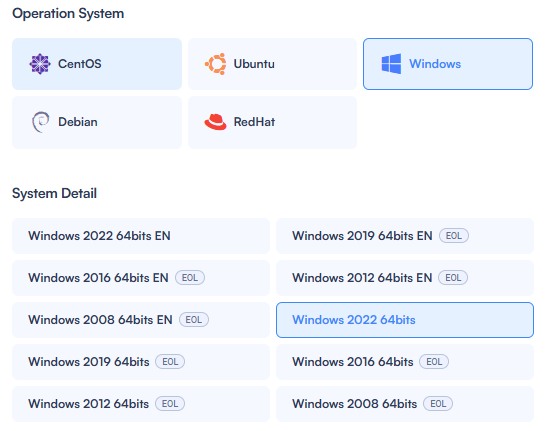Click EOL badge on Windows 2016 64bits EN
546x431 pixels.
point(190,277)
